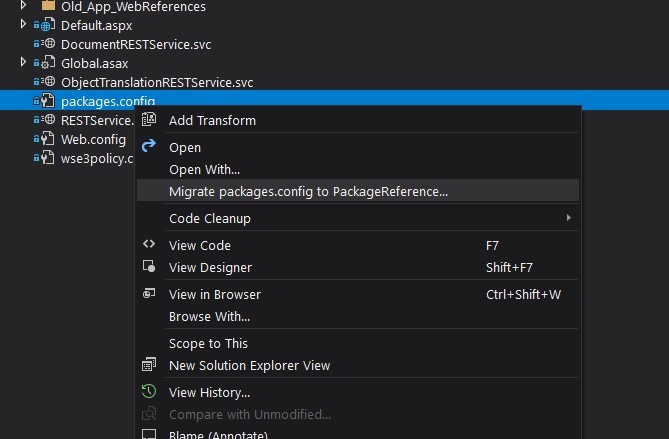
Task: Select New Solution Explorer View entry
Action: coord(358,366)
